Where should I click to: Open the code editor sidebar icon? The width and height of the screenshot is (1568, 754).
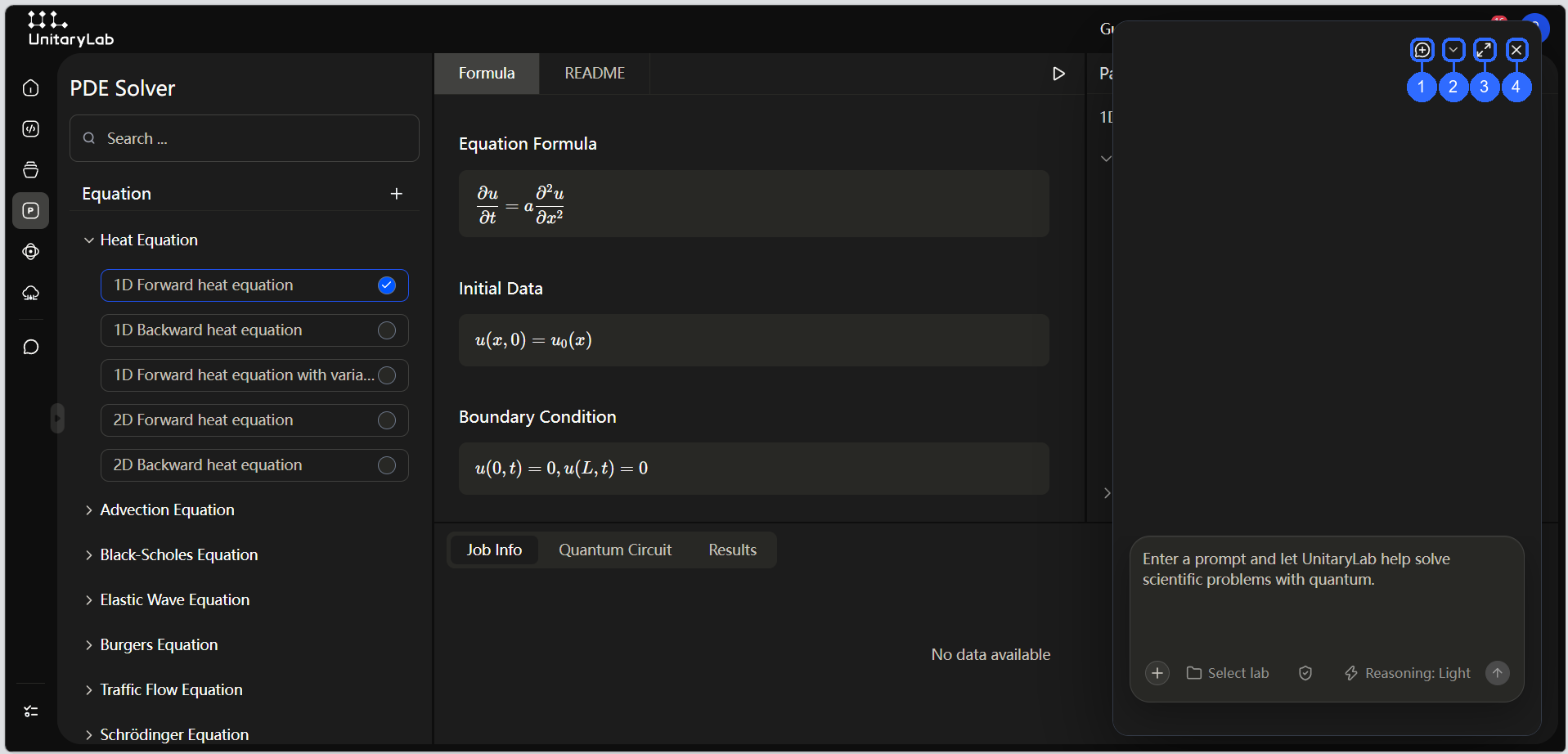pos(30,128)
